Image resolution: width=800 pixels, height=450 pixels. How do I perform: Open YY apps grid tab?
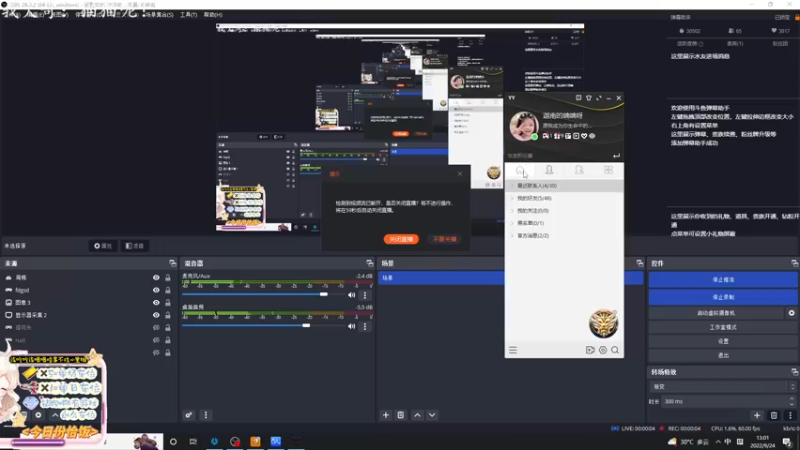pos(608,170)
